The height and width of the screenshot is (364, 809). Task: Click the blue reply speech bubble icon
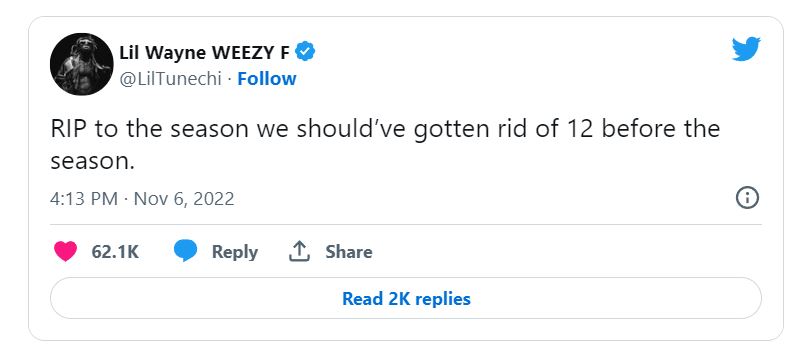click(185, 252)
